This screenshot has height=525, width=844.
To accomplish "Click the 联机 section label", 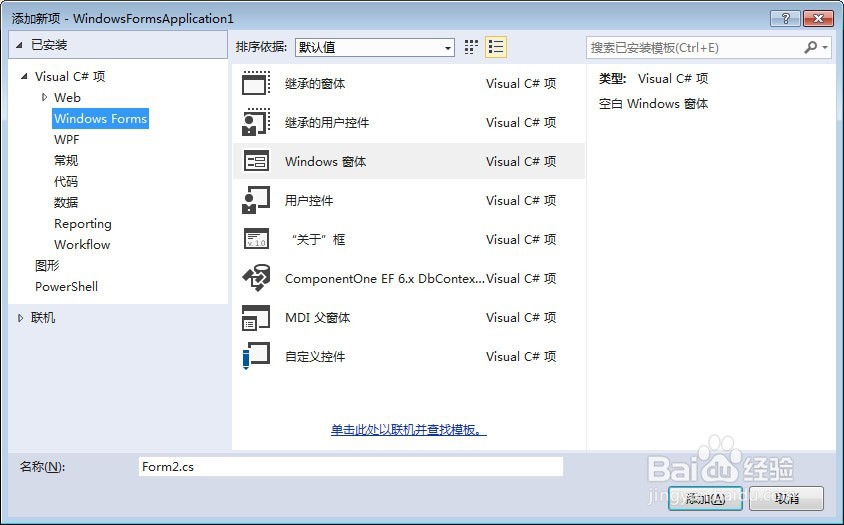I will click(43, 318).
